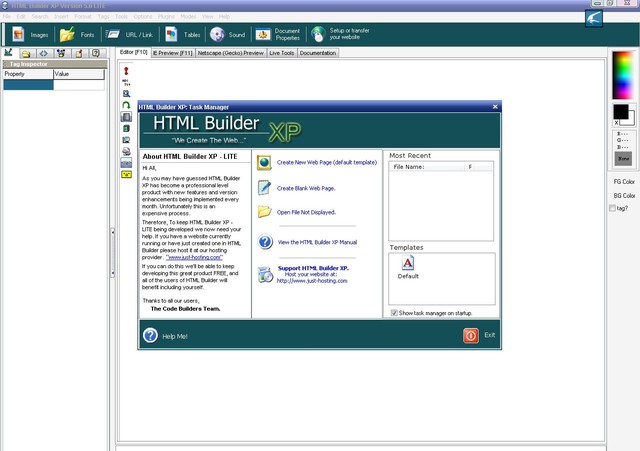Insert a URL / Link
The width and height of the screenshot is (640, 451).
(x=129, y=35)
